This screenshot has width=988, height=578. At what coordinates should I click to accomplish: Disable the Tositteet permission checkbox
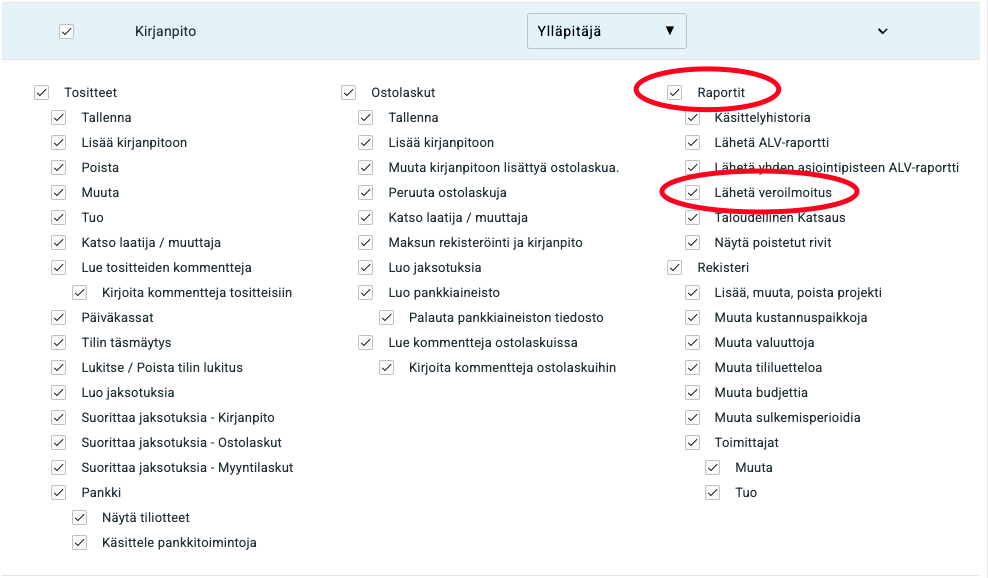pos(42,92)
